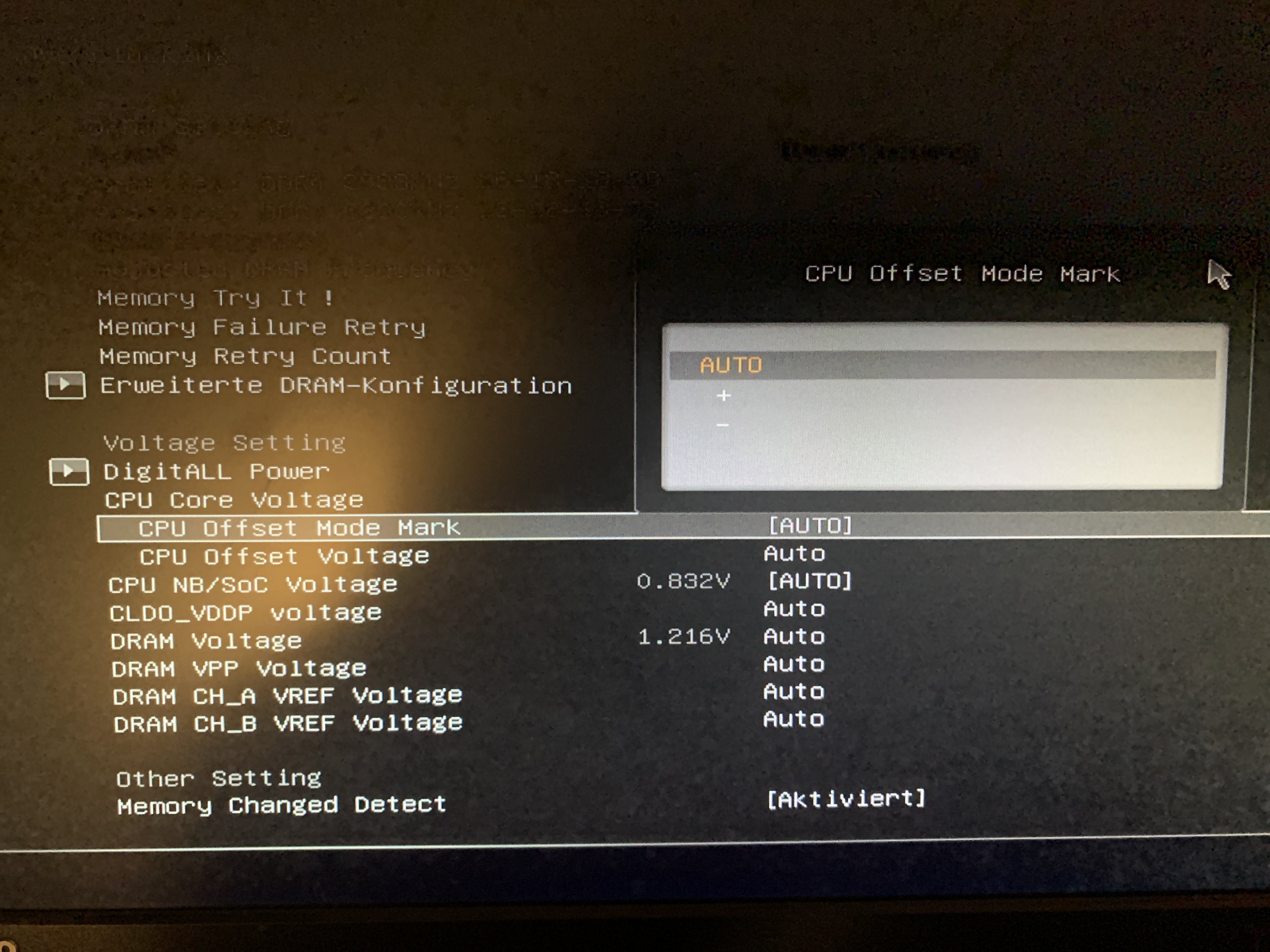Select the Memory Failure Retry setting
This screenshot has height=952, width=1270.
(262, 327)
